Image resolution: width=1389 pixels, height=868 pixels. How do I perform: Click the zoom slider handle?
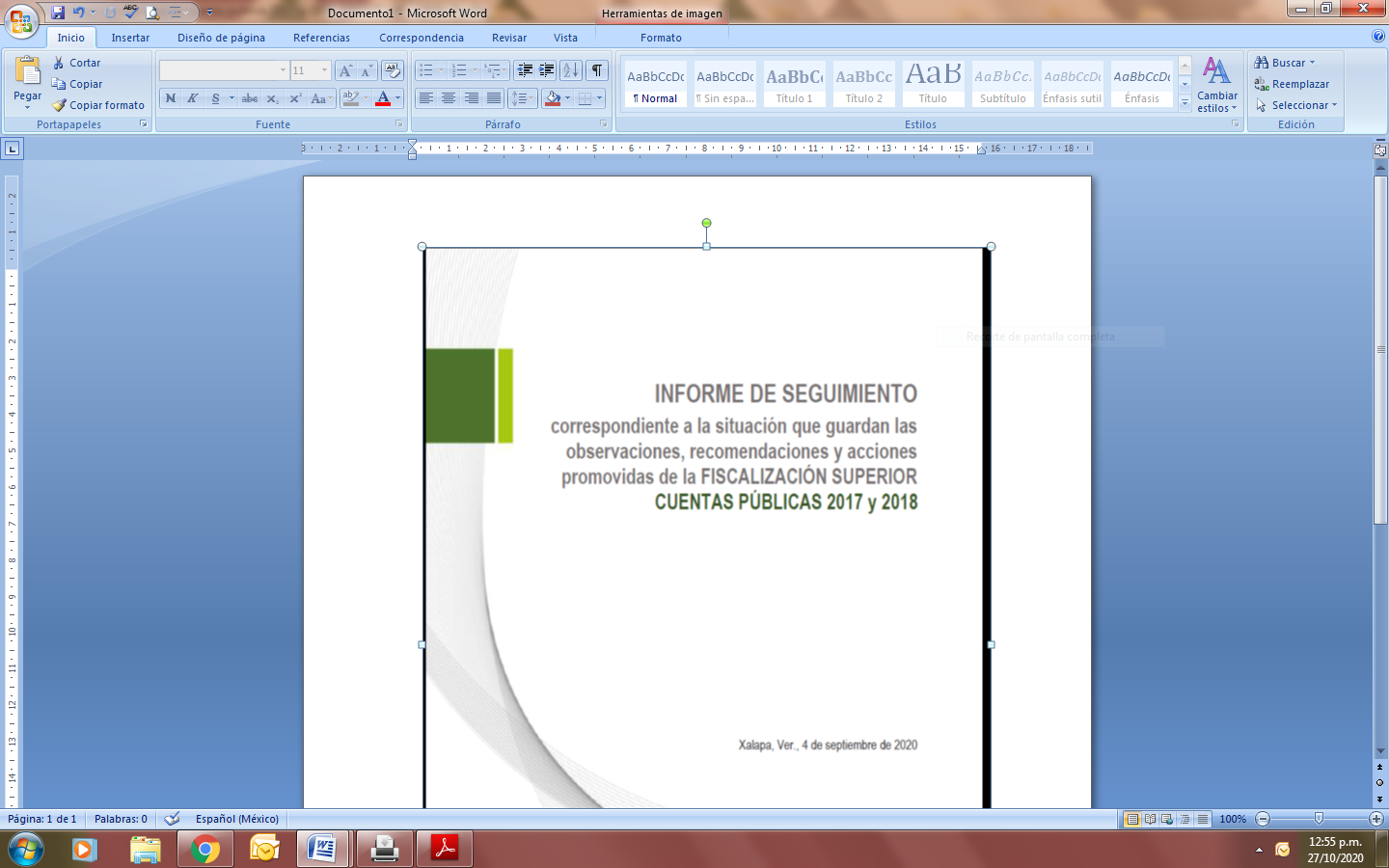click(x=1319, y=819)
